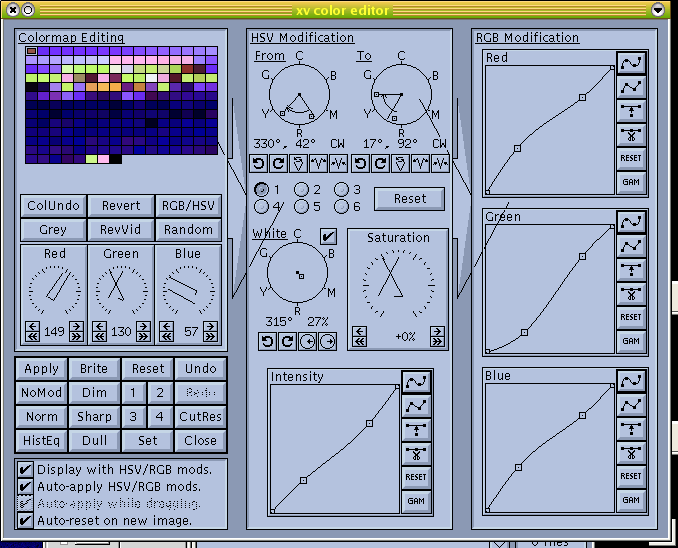Increase Blue dial value by one
The image size is (678, 548).
(x=211, y=326)
